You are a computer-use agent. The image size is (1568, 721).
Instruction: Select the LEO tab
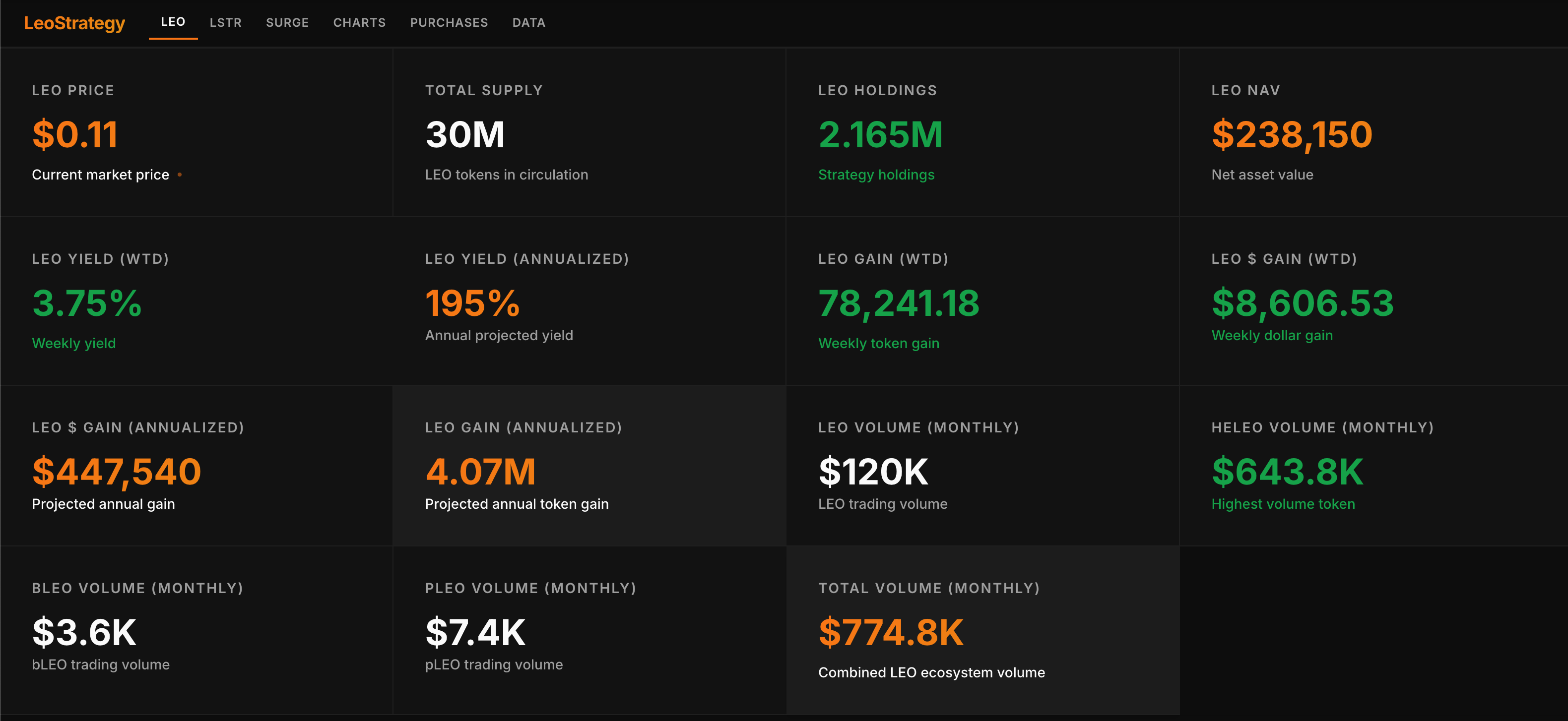[173, 22]
